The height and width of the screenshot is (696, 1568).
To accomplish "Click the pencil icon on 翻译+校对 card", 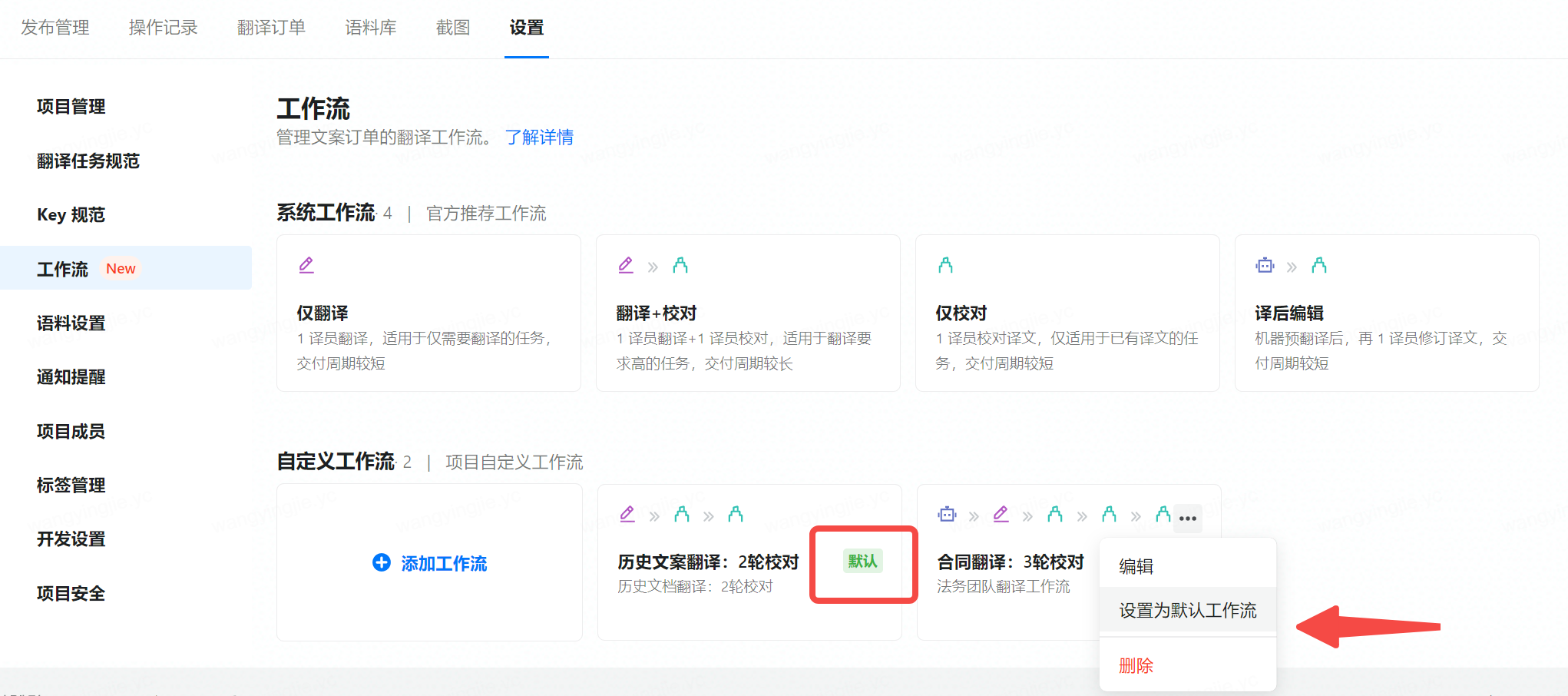I will pos(626,266).
